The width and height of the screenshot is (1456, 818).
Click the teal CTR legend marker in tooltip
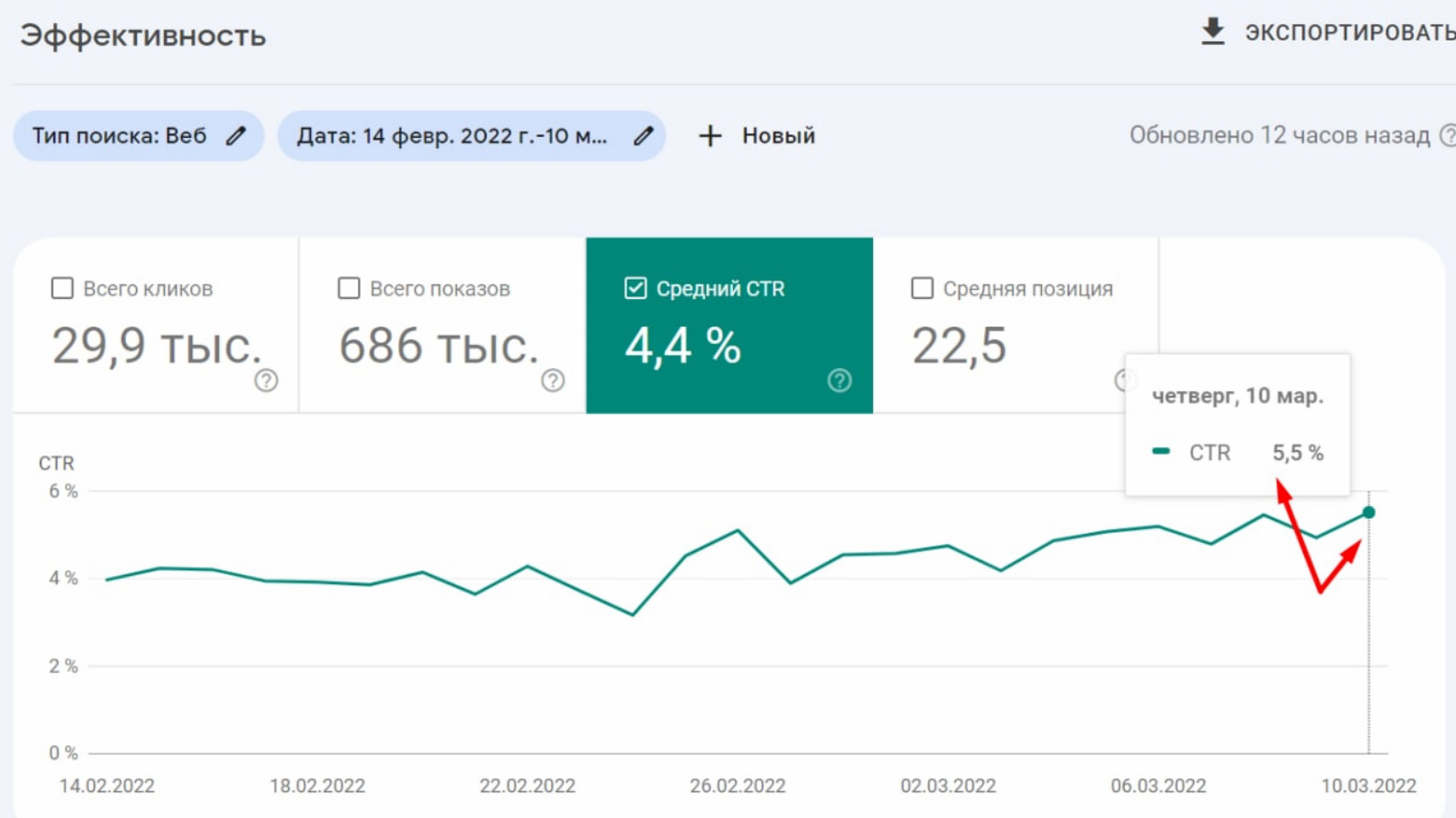pyautogui.click(x=1161, y=452)
